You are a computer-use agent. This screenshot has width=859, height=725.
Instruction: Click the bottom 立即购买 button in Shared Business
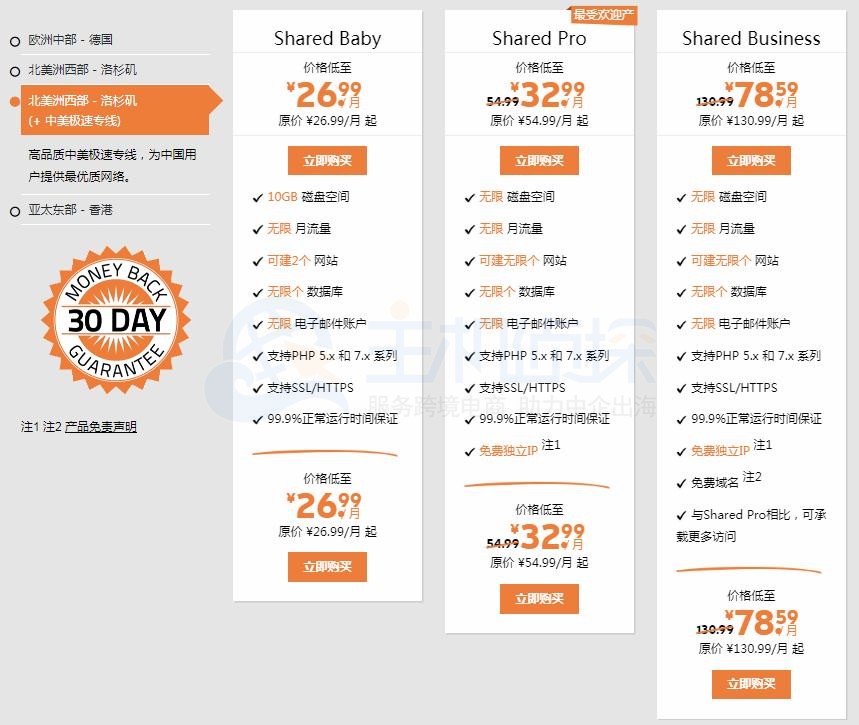(x=751, y=684)
